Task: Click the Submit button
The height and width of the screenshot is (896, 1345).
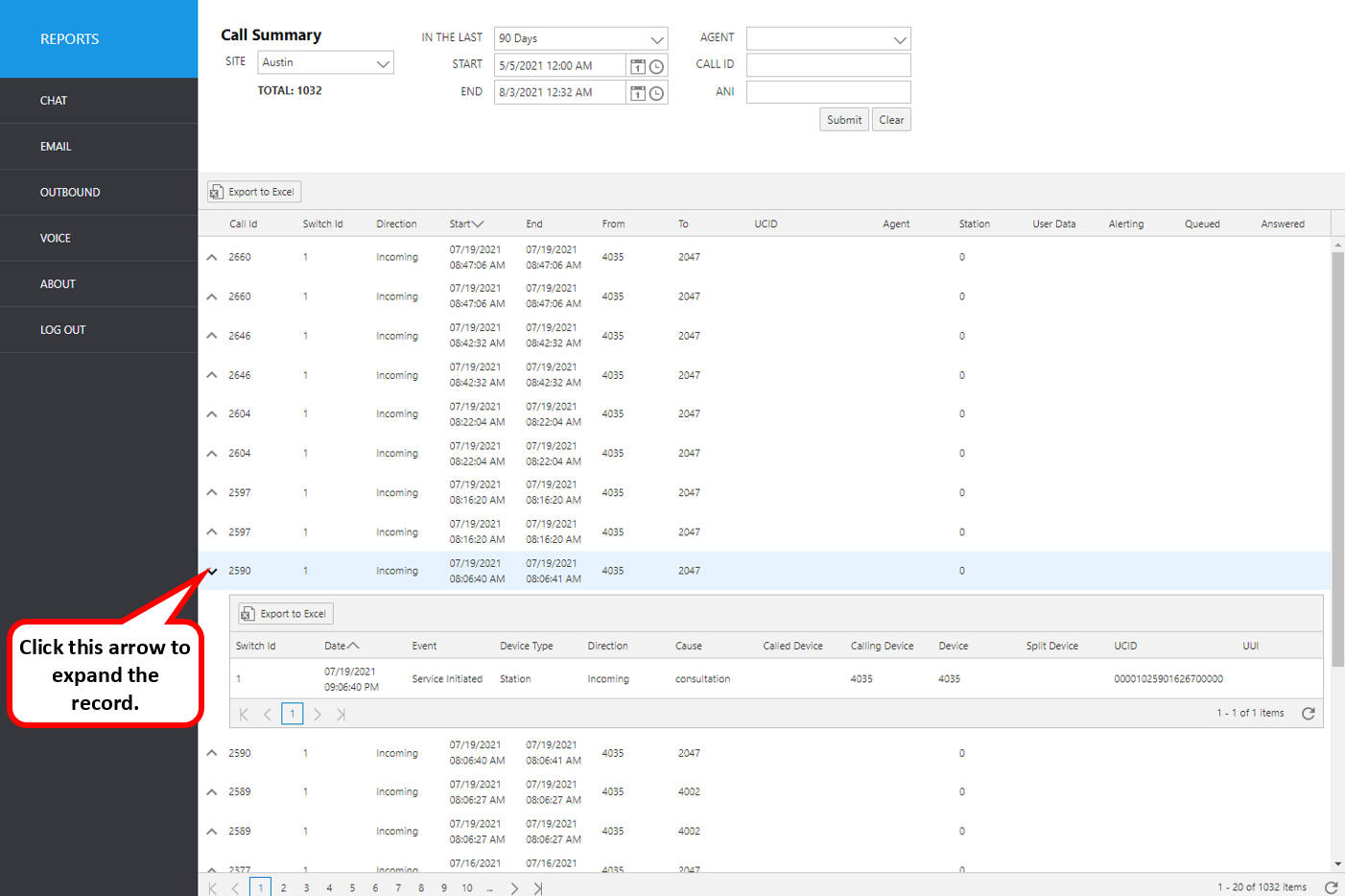Action: click(x=844, y=120)
